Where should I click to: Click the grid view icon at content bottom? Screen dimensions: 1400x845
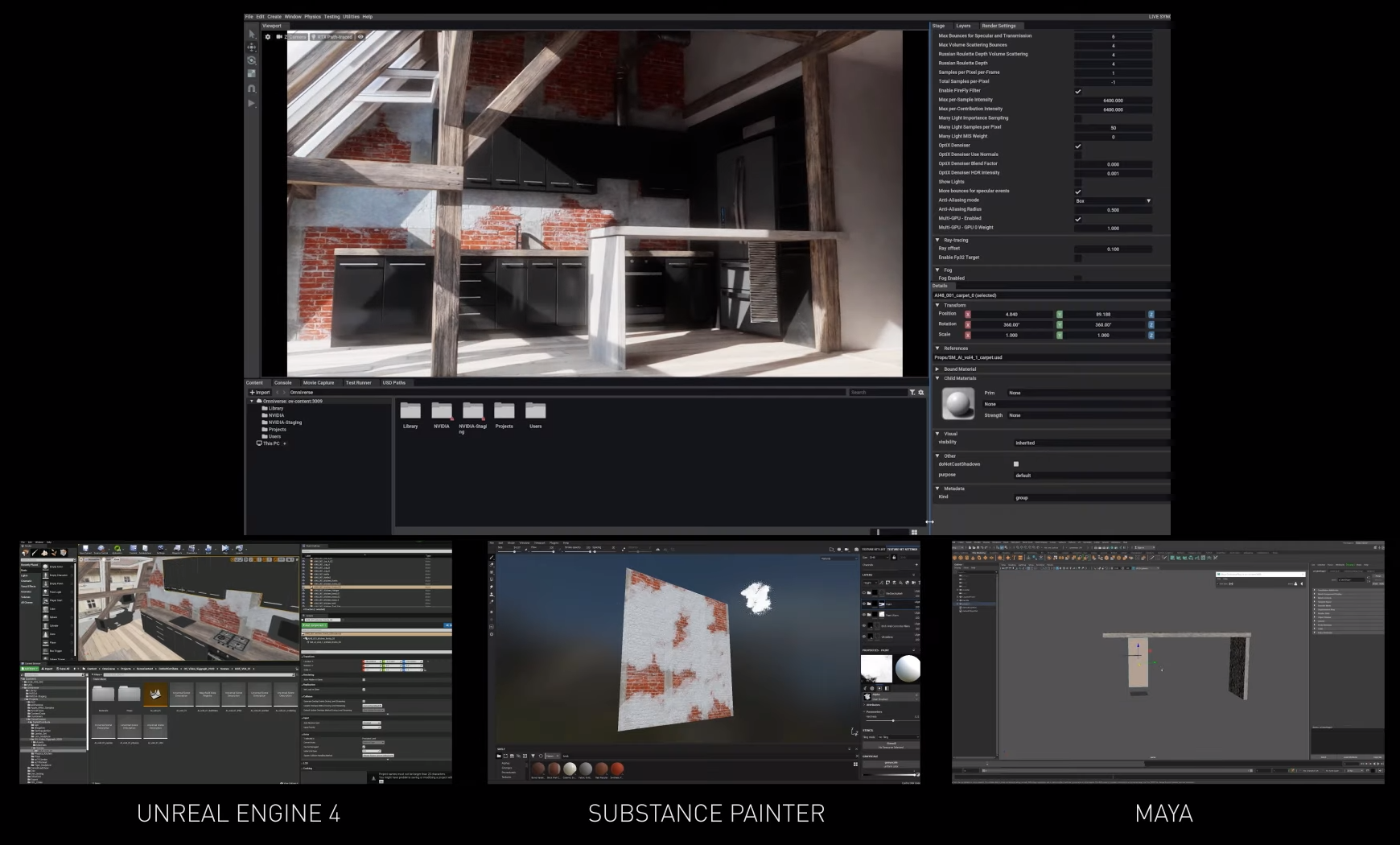pyautogui.click(x=914, y=532)
